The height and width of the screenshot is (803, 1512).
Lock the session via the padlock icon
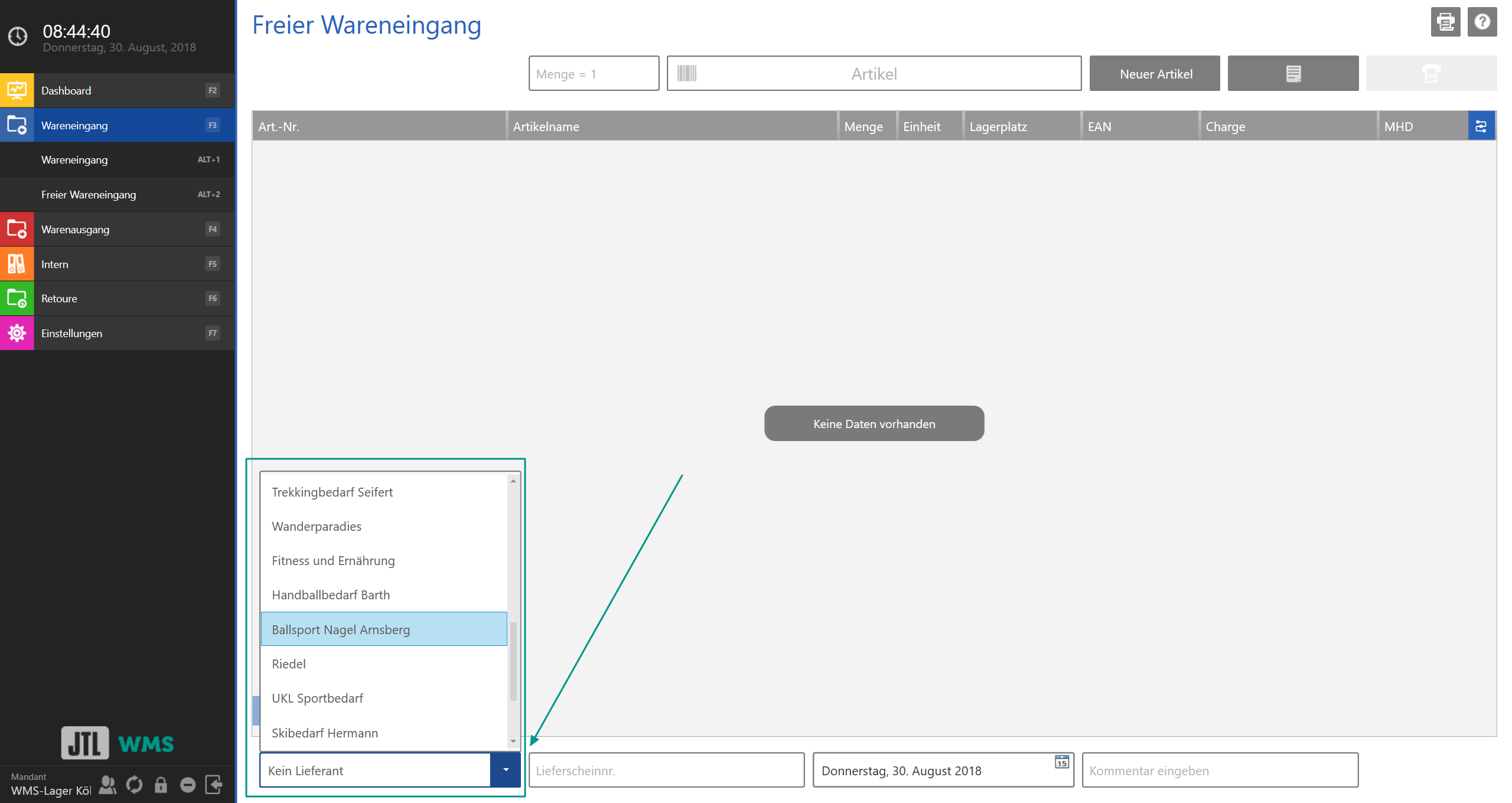[x=161, y=784]
